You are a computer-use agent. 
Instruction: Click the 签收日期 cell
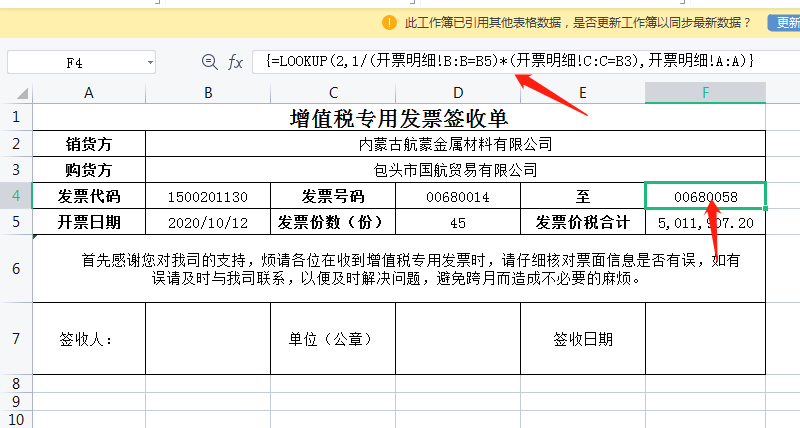tap(583, 339)
